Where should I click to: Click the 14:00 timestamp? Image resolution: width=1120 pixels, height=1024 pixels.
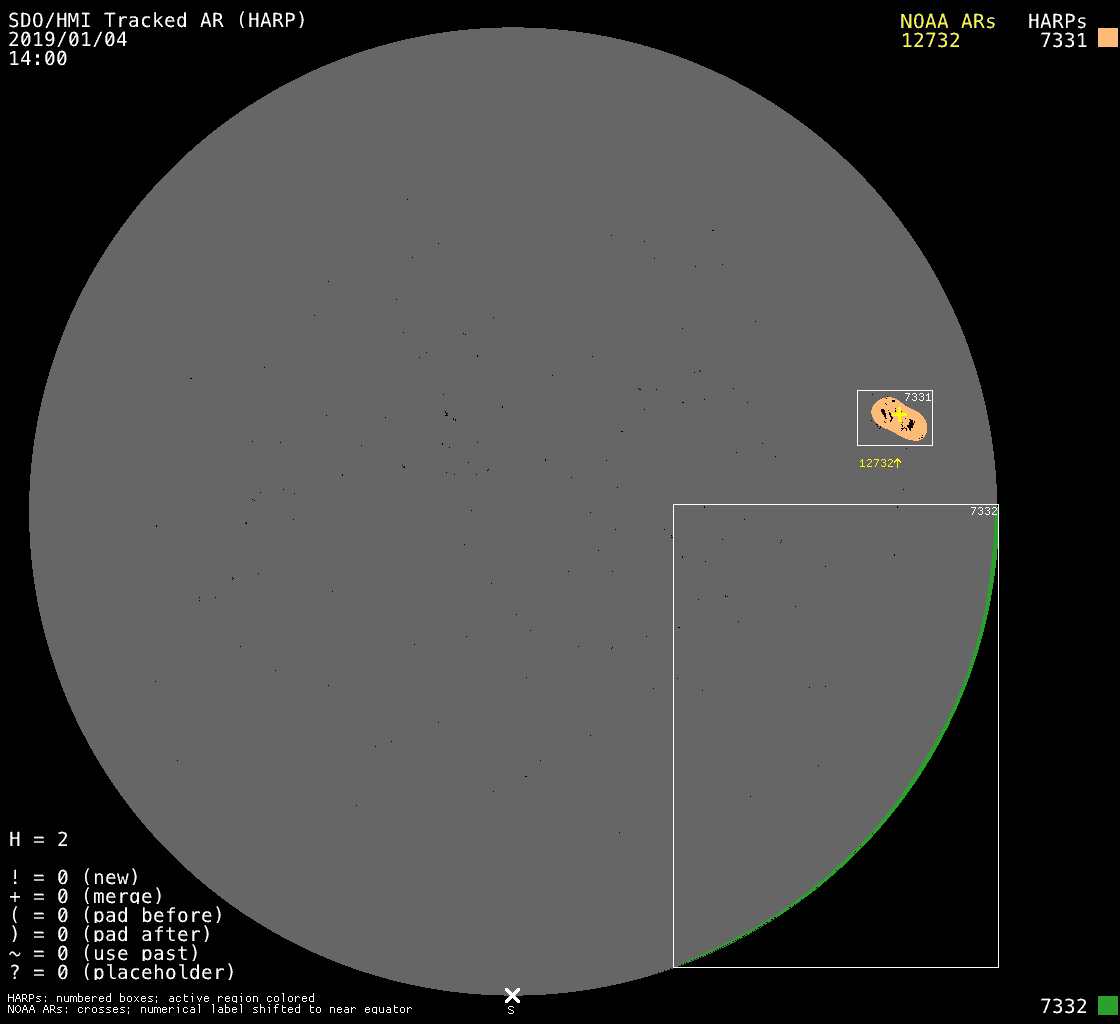(x=38, y=59)
